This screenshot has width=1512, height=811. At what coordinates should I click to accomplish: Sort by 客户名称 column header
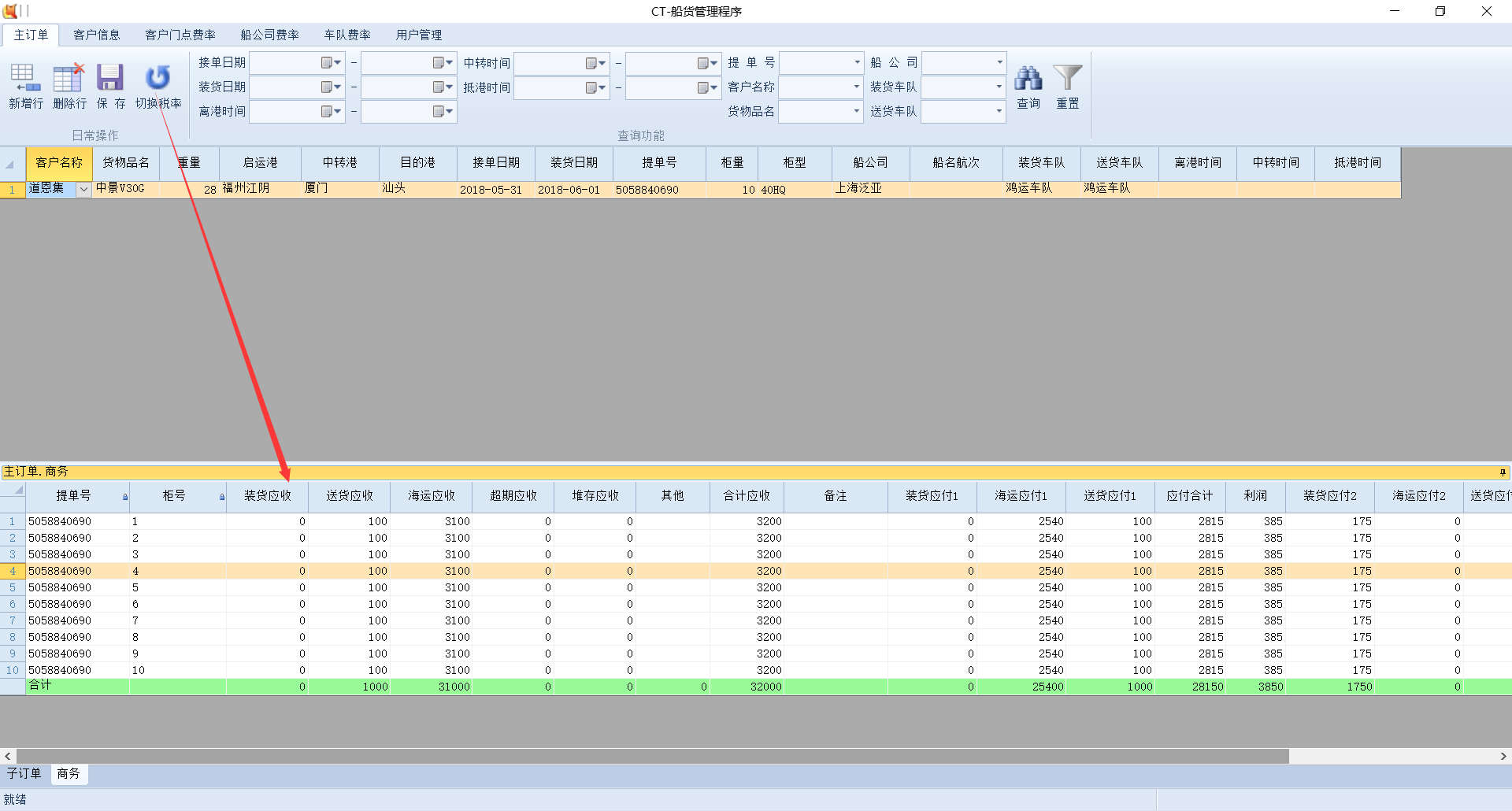tap(59, 163)
